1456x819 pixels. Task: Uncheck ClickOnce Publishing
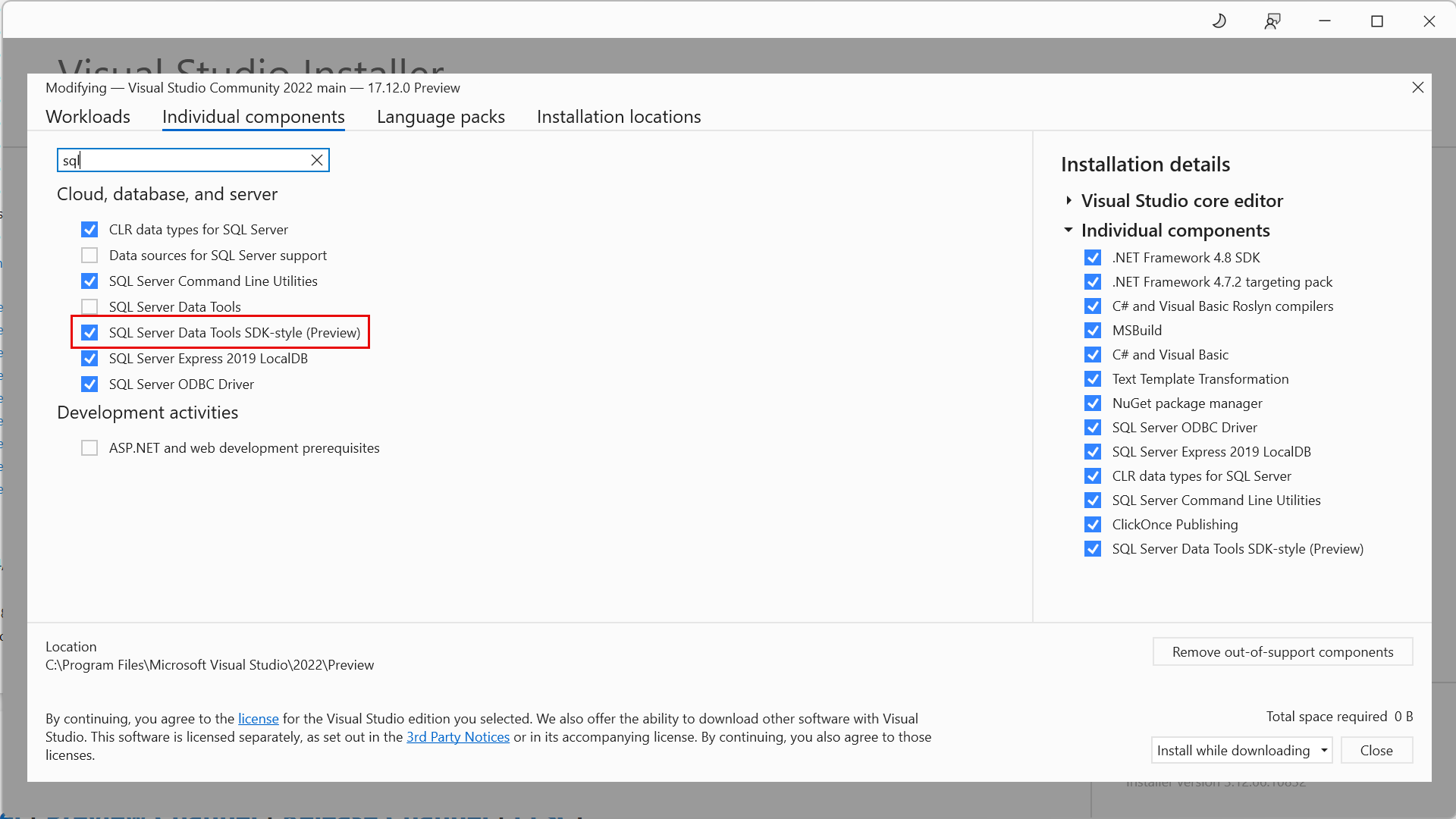(x=1093, y=525)
